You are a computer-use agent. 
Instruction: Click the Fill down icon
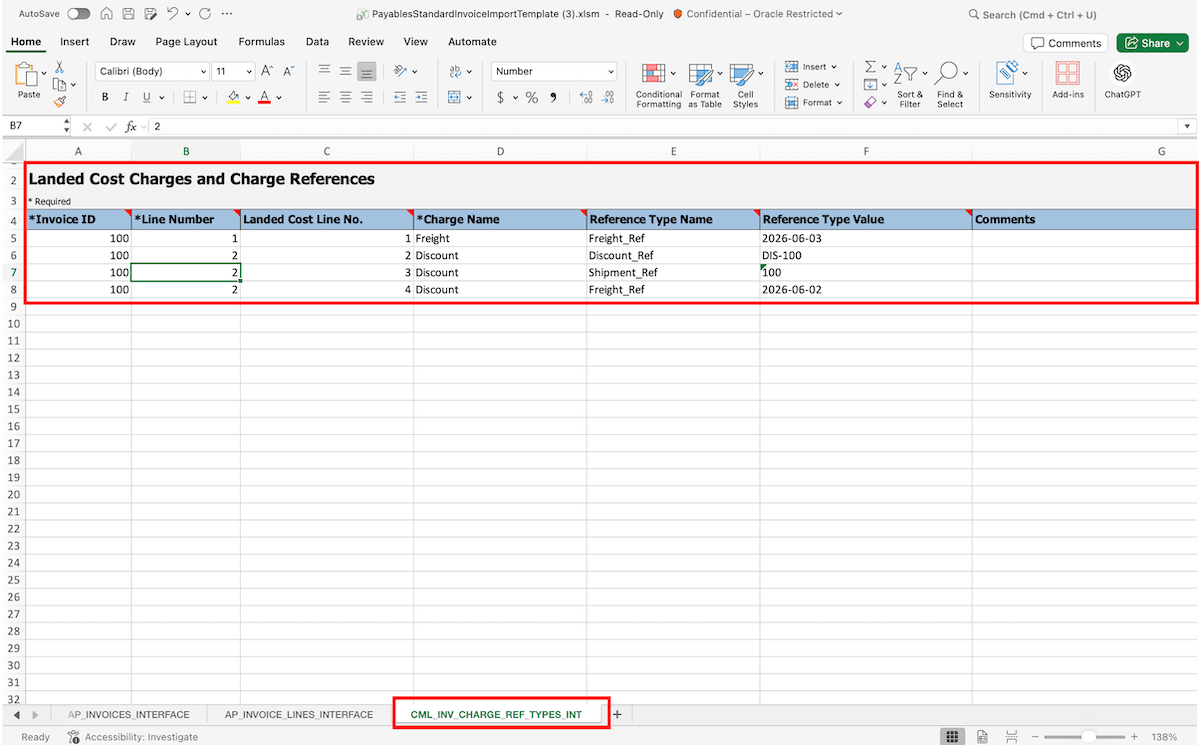point(870,84)
